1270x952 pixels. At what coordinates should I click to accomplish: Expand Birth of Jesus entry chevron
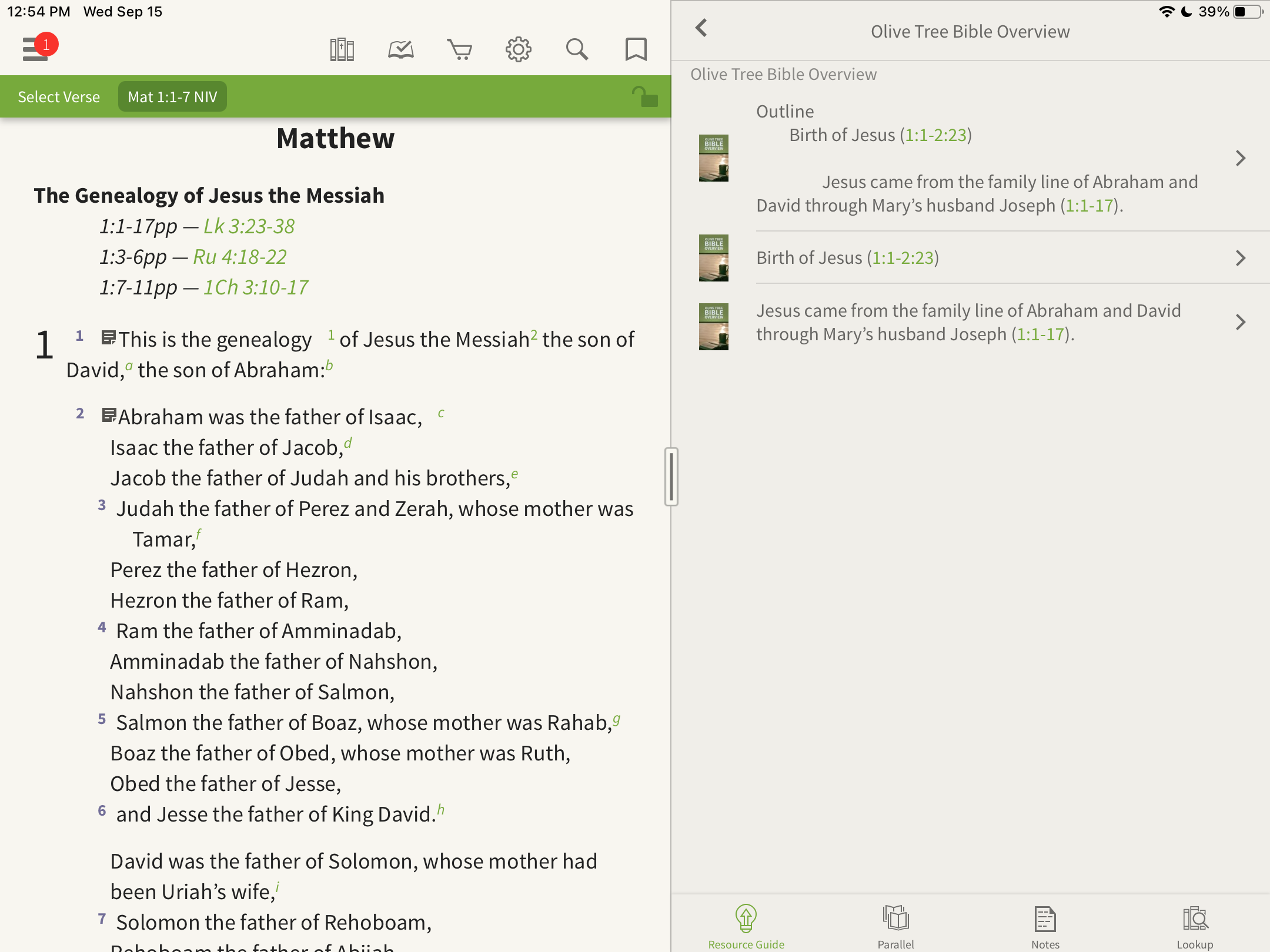(x=1241, y=258)
